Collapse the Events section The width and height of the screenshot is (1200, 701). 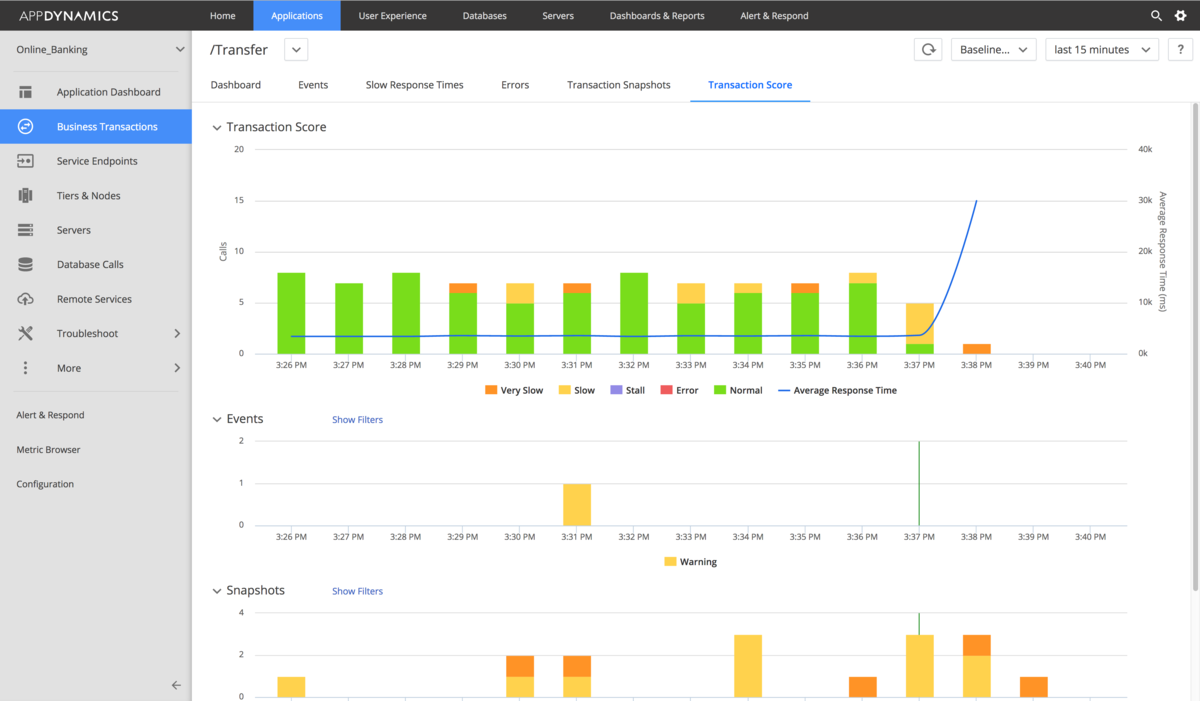tap(217, 419)
